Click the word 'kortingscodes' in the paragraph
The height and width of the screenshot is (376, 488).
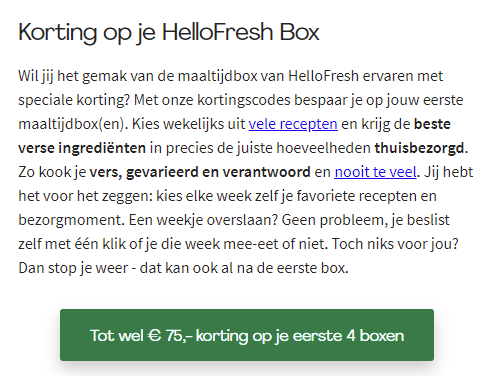244,100
